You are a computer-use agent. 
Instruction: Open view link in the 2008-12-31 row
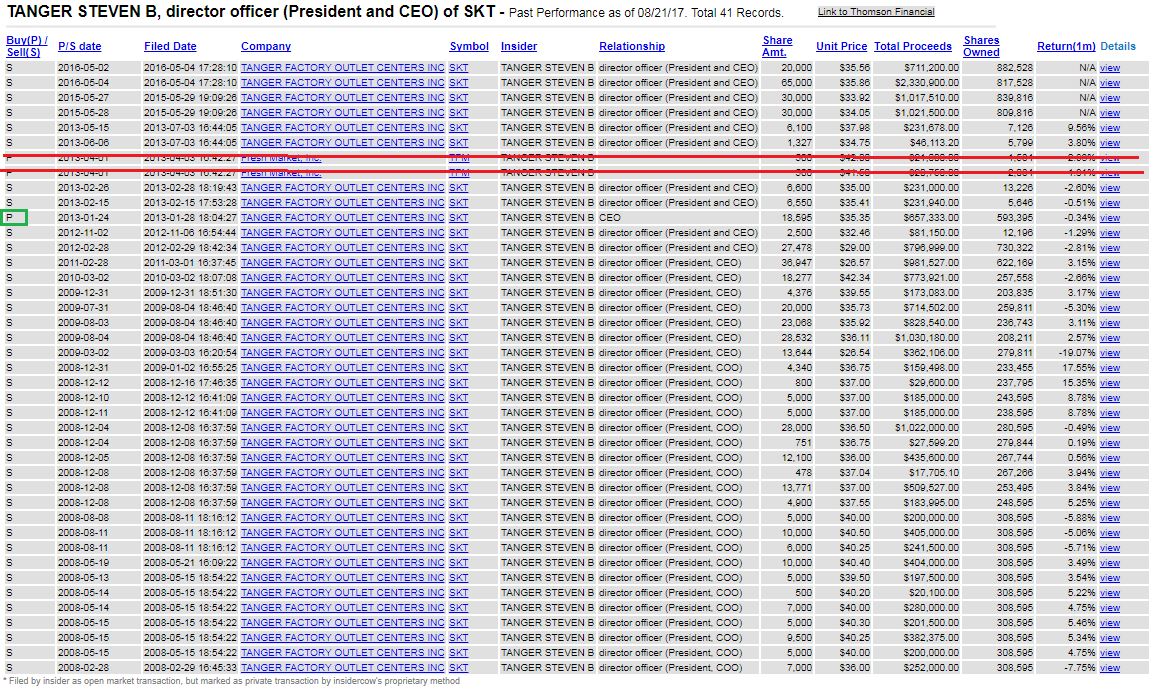[1109, 367]
